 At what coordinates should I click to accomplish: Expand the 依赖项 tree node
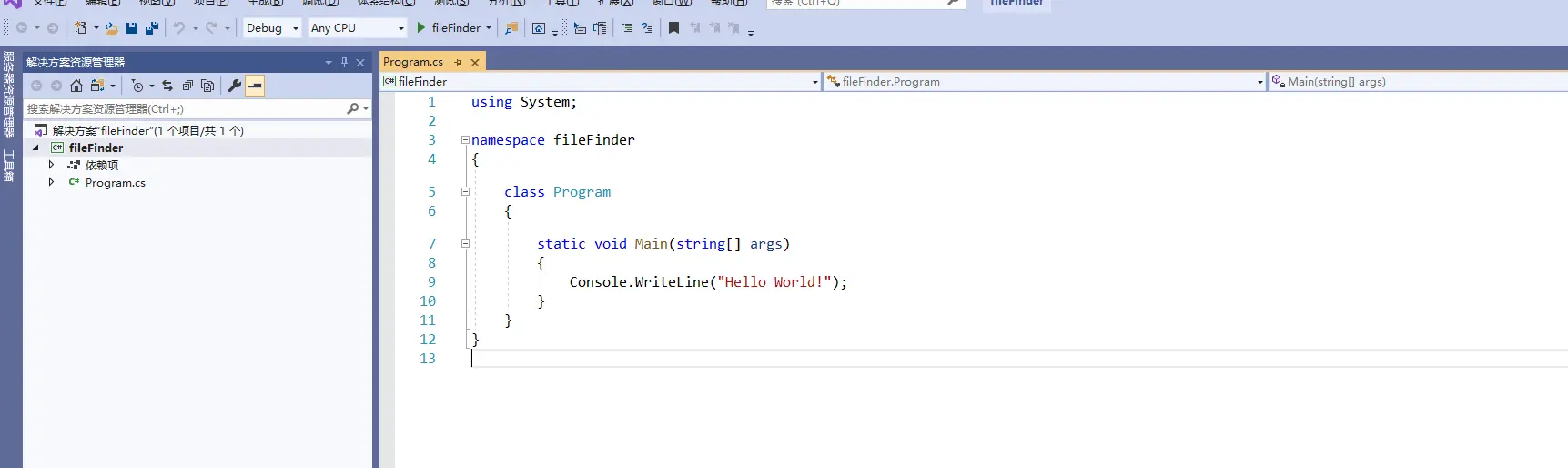[x=51, y=165]
